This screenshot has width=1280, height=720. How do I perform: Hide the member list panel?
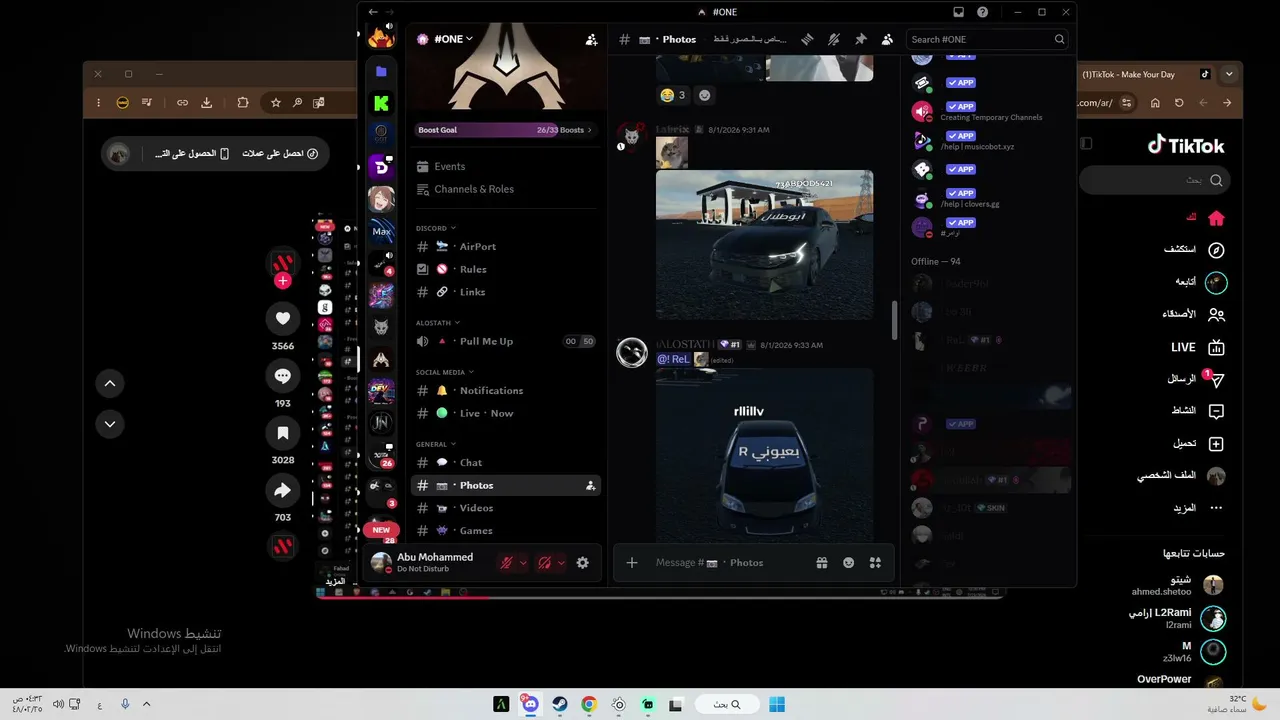(x=887, y=39)
